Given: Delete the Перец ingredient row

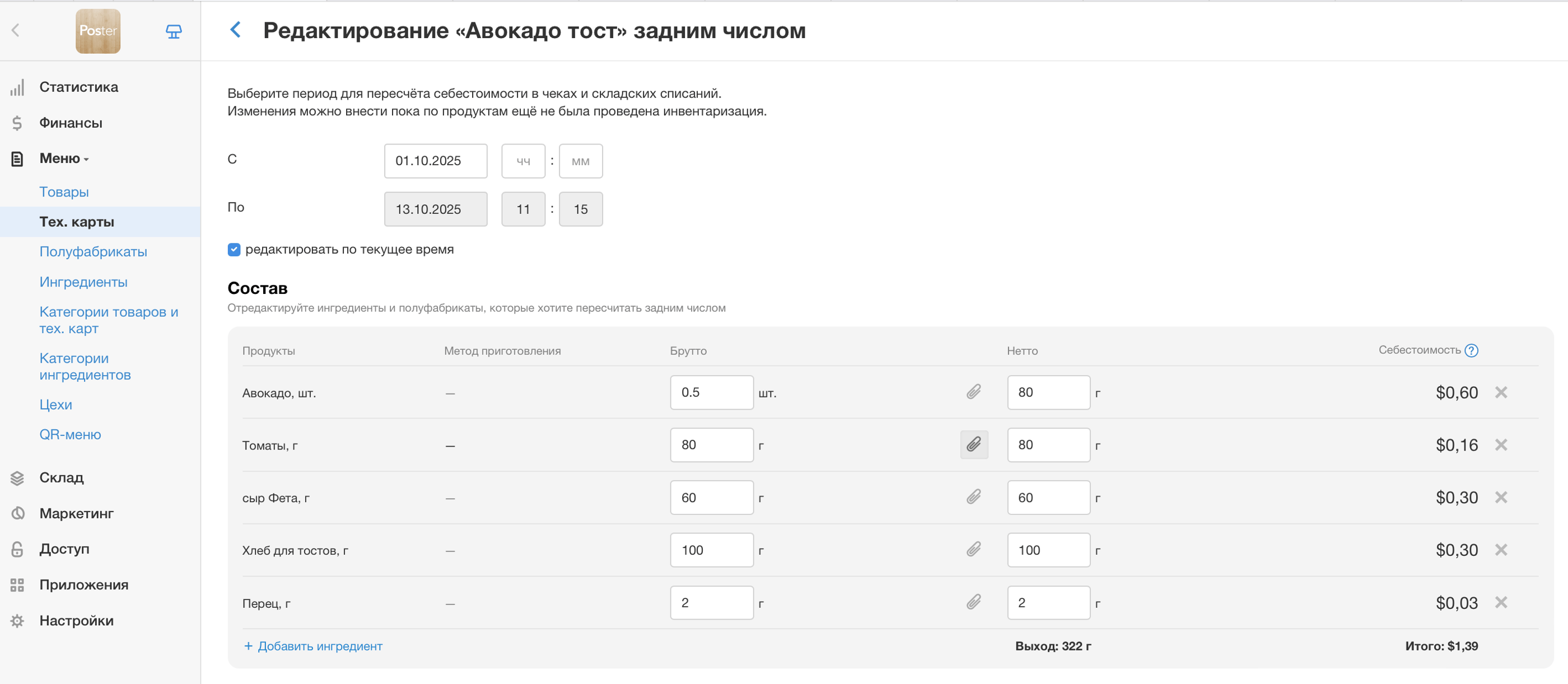Looking at the screenshot, I should (x=1500, y=602).
